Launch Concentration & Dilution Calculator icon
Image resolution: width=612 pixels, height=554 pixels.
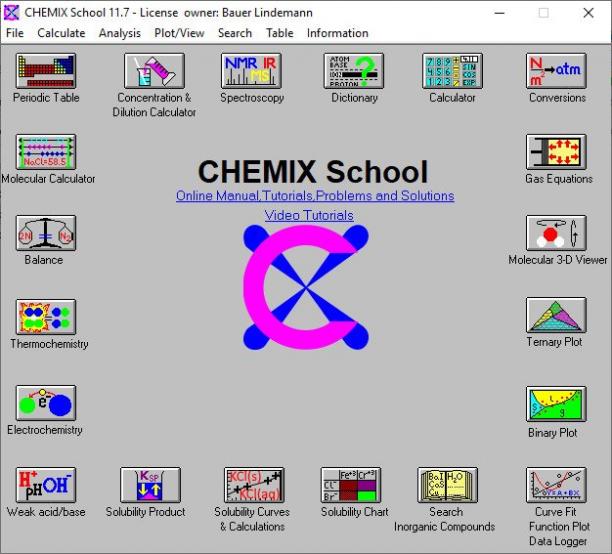(x=154, y=71)
